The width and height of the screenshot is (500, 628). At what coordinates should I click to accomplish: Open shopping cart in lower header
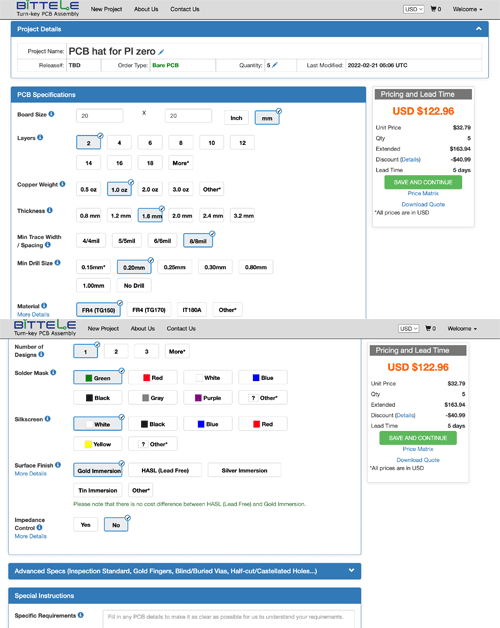430,328
